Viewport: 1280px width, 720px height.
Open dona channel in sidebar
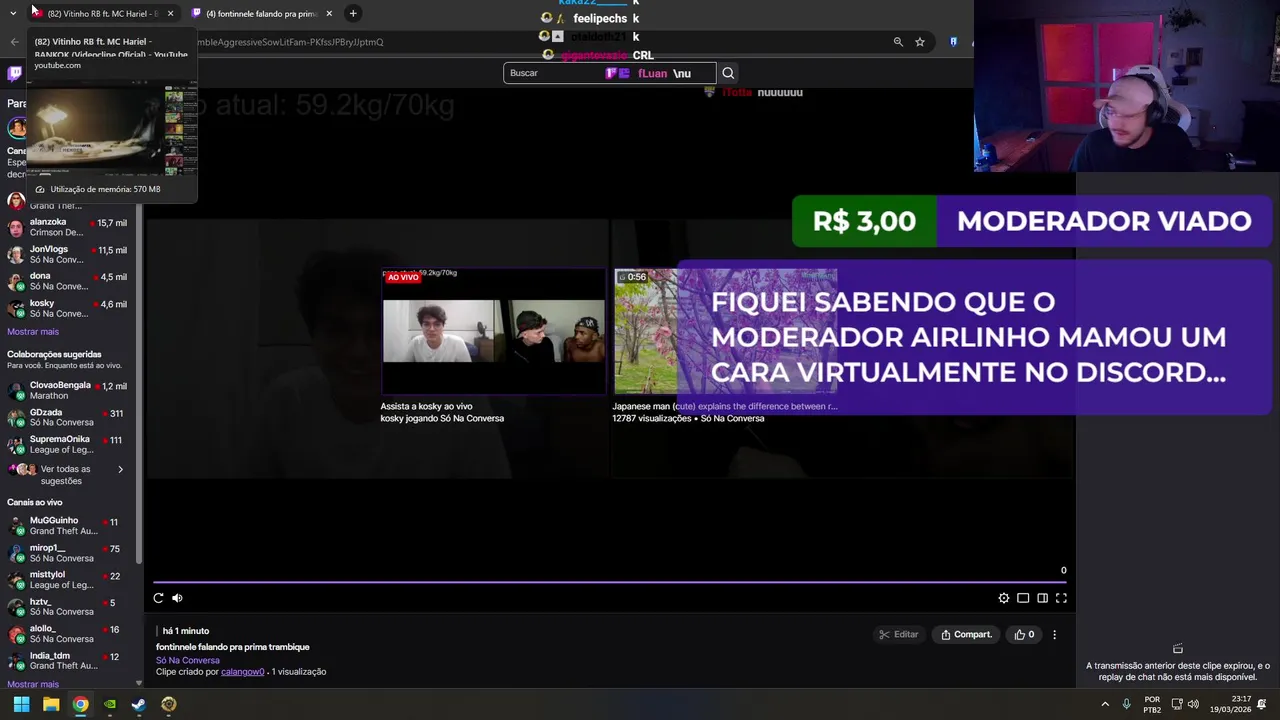70,281
